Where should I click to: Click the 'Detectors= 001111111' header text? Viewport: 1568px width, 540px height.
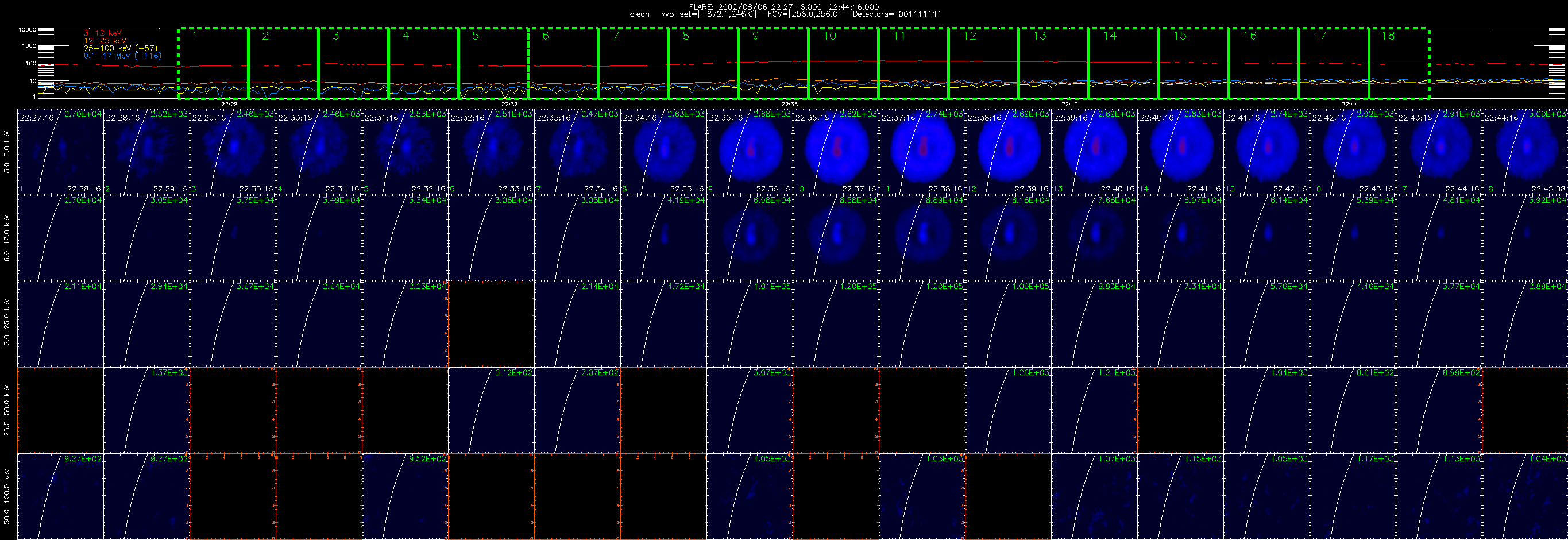(897, 14)
